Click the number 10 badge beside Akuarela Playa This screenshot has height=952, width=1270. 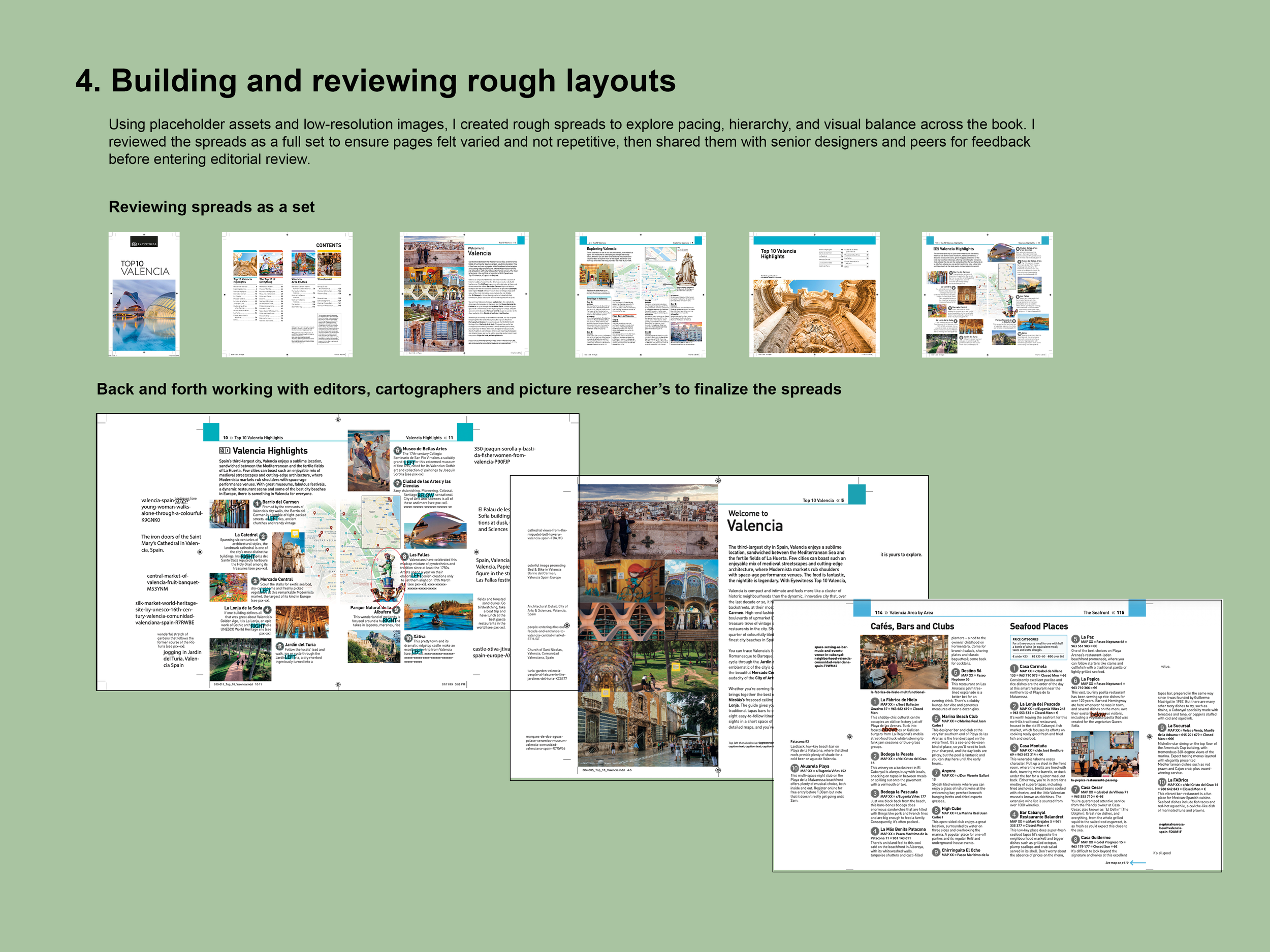(x=795, y=768)
